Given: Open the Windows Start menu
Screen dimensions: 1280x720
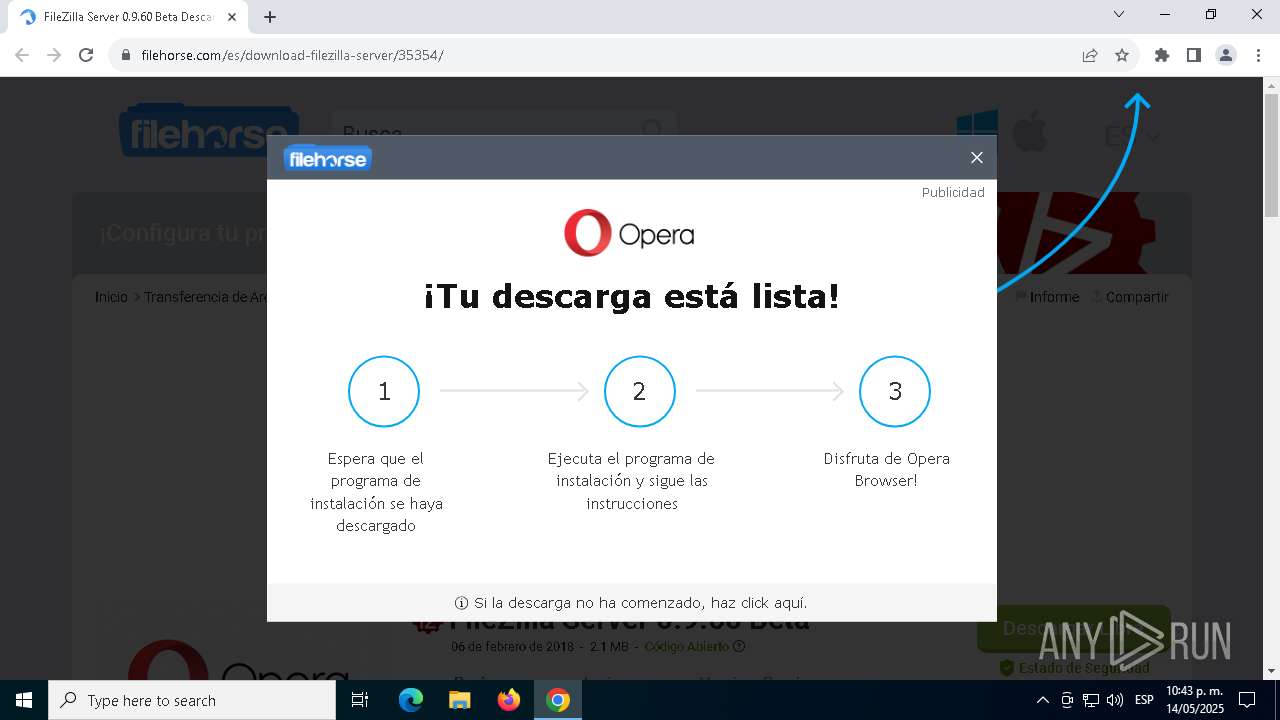Looking at the screenshot, I should pyautogui.click(x=24, y=700).
